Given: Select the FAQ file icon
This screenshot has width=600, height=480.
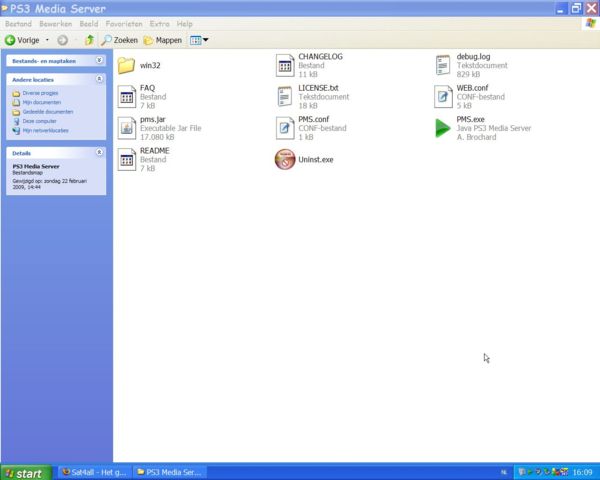Looking at the screenshot, I should pos(127,97).
